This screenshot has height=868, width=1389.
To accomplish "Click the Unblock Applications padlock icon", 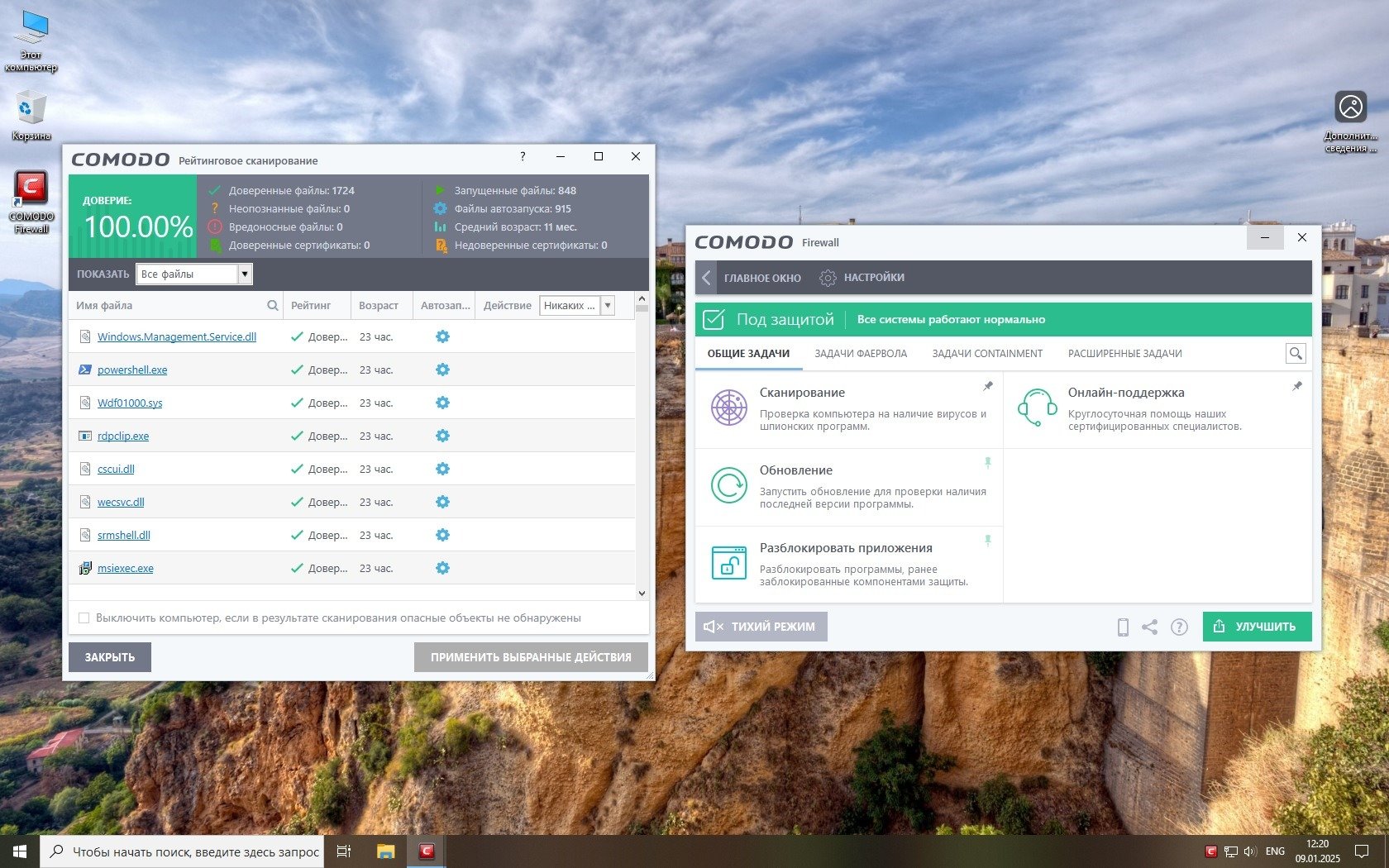I will 729,563.
